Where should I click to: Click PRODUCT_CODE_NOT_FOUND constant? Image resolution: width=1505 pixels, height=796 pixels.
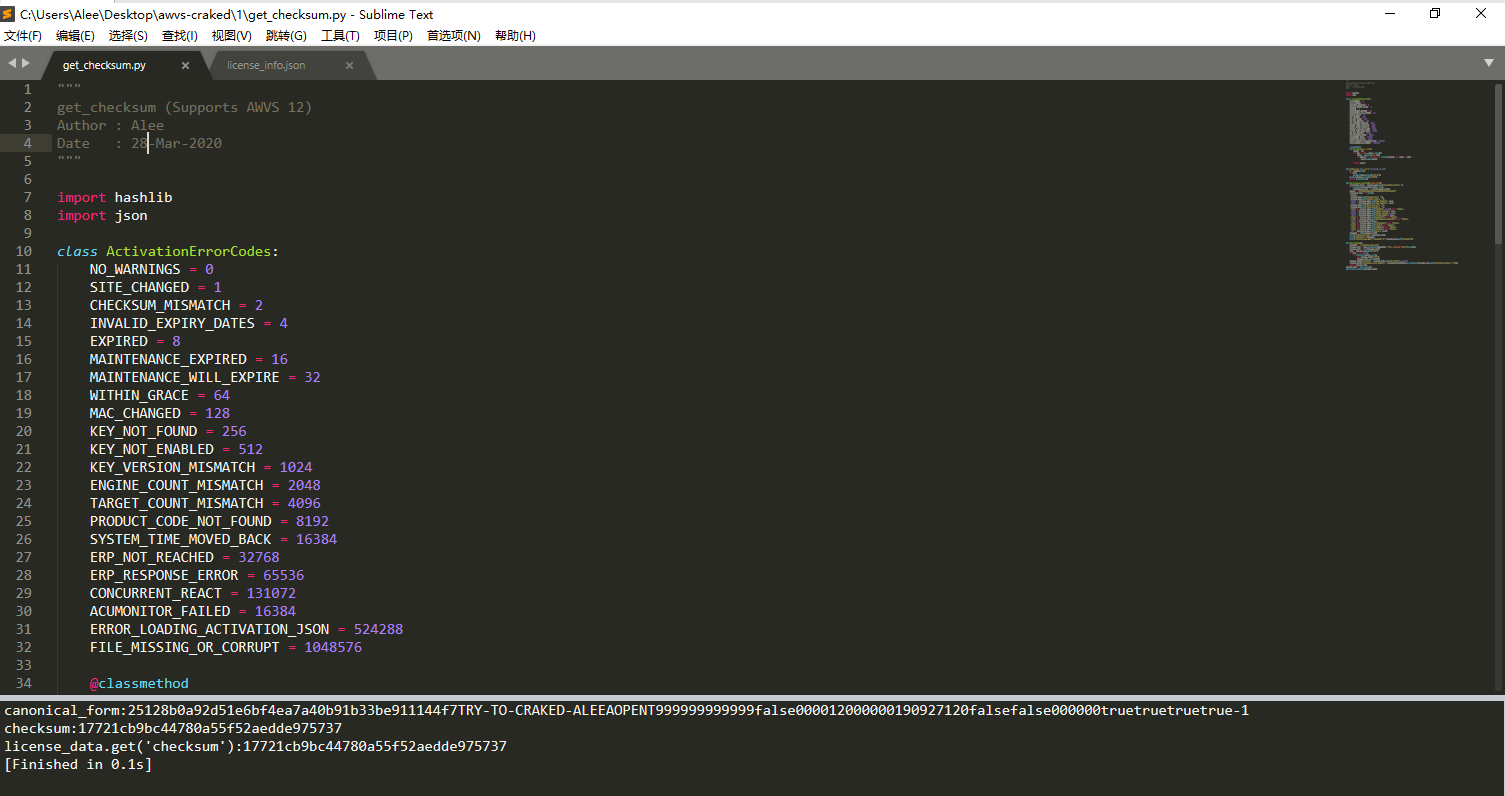point(181,521)
